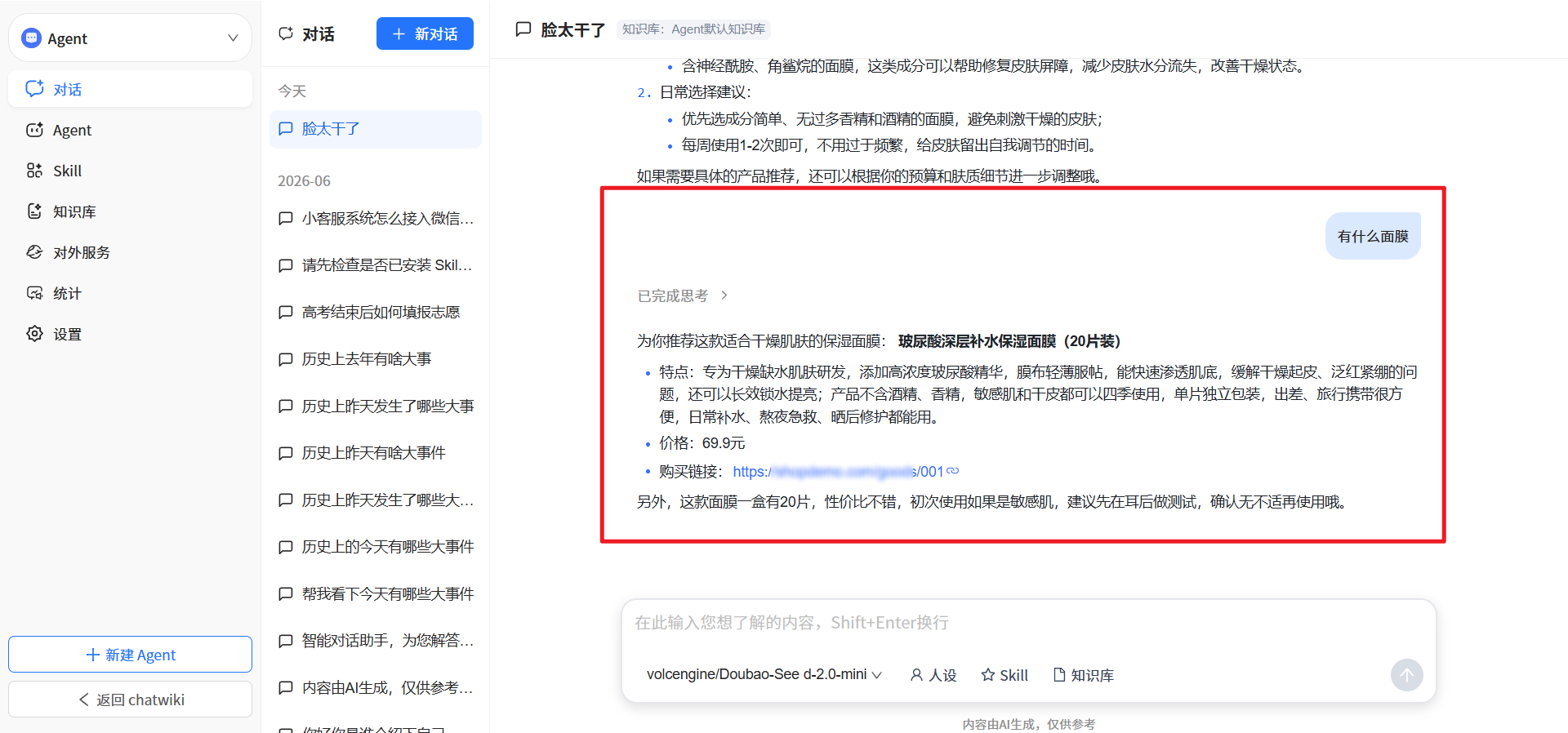Viewport: 1568px width, 733px height.
Task: Expand the 已完成思考 section
Action: coord(682,295)
